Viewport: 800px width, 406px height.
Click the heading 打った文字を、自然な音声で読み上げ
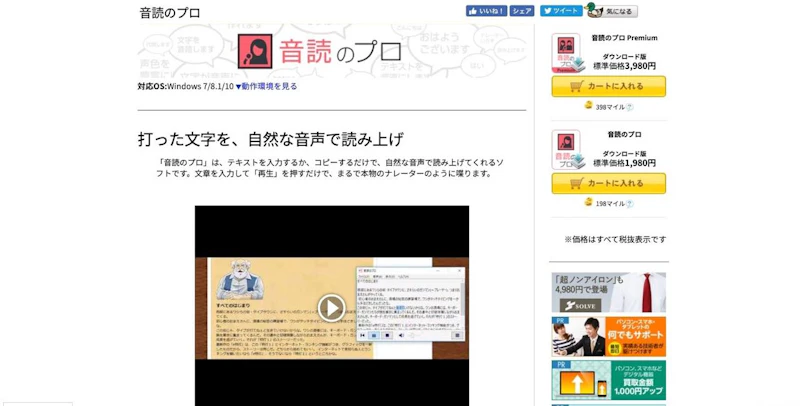pyautogui.click(x=271, y=139)
